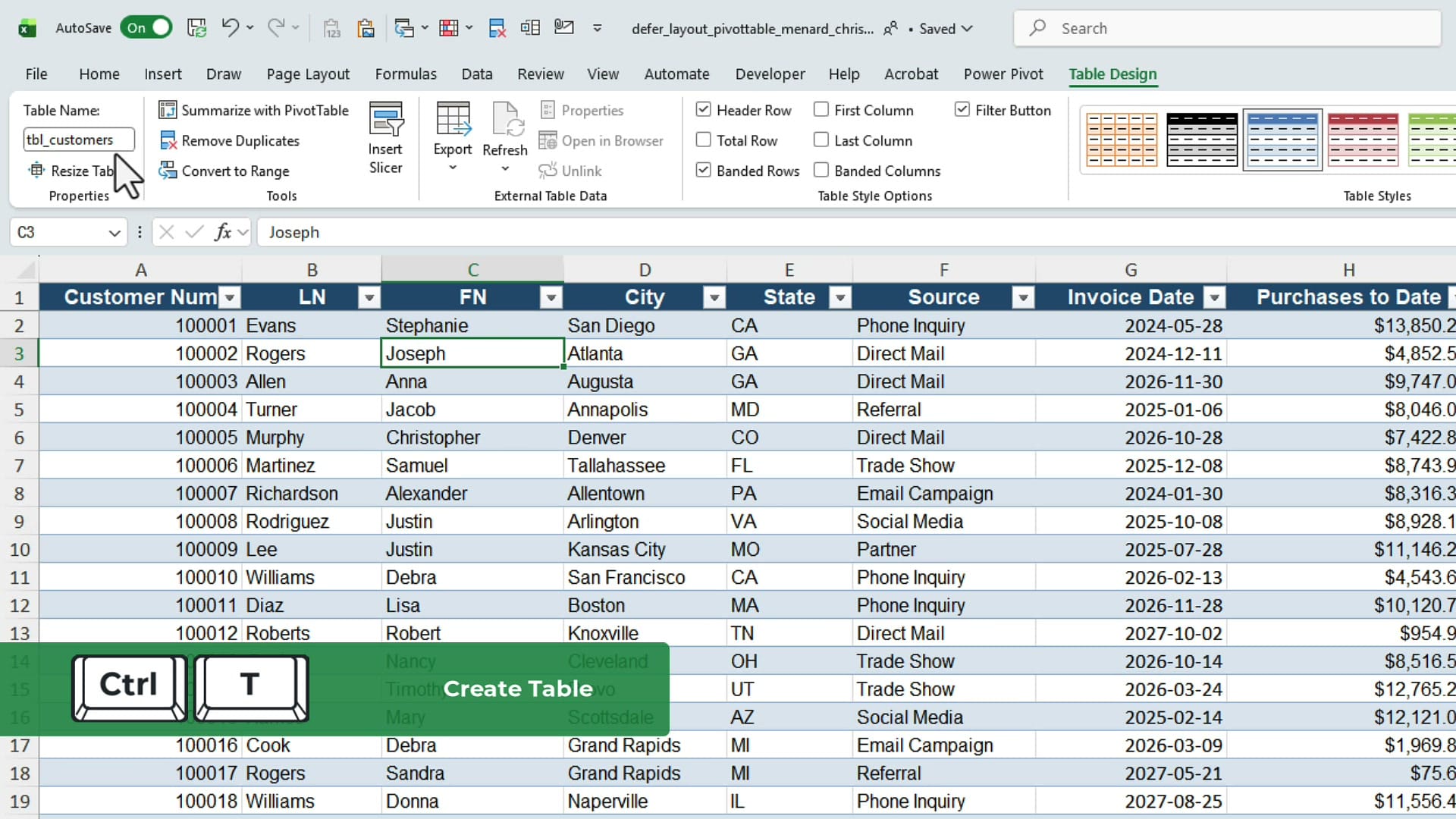Click the Insert Function fx icon
Viewport: 1456px width, 819px height.
223,232
